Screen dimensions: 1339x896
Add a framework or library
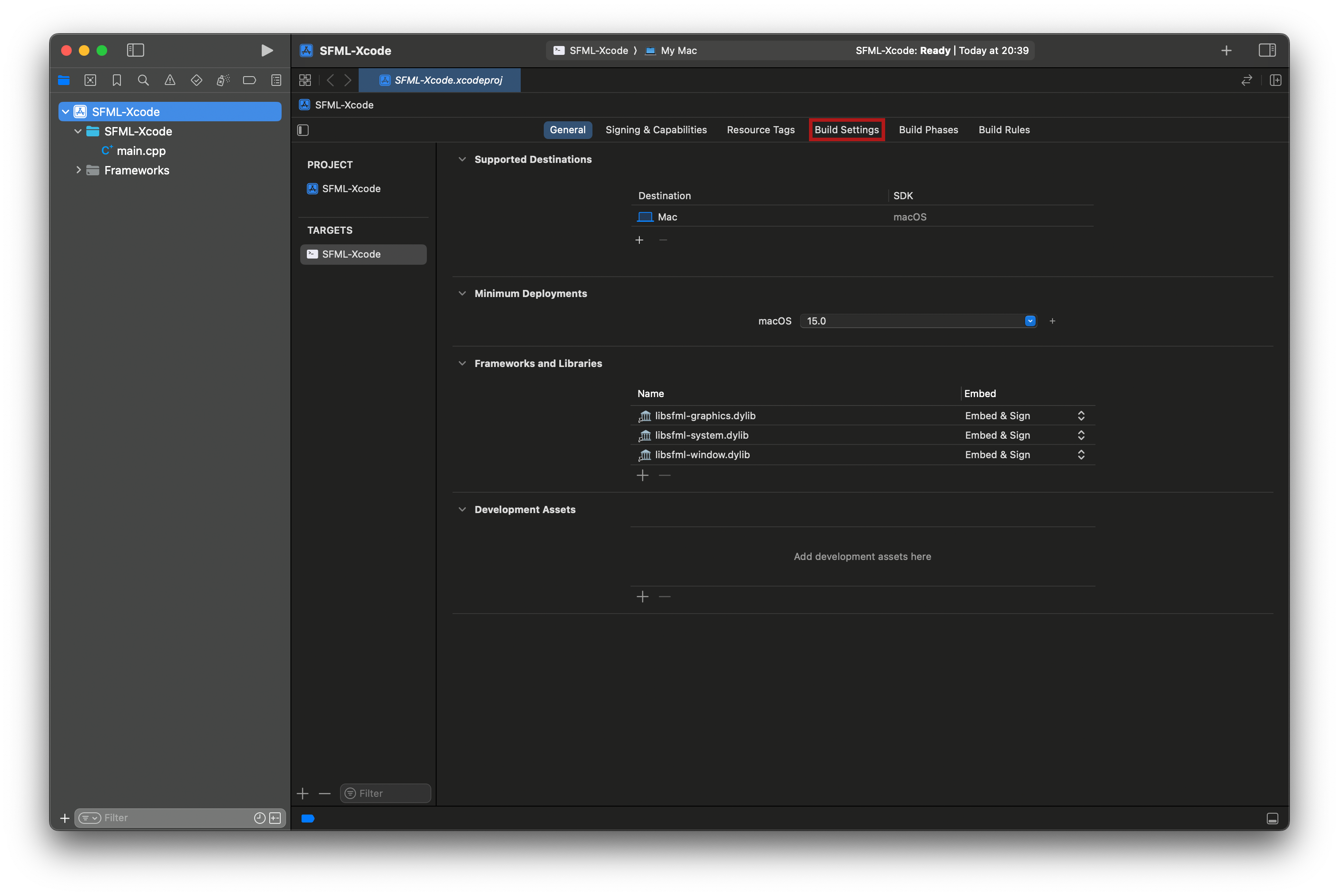click(642, 475)
